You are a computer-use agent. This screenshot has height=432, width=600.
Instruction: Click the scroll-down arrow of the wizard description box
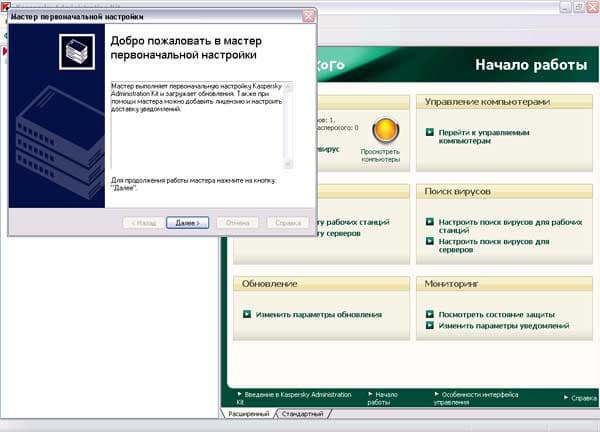(289, 164)
